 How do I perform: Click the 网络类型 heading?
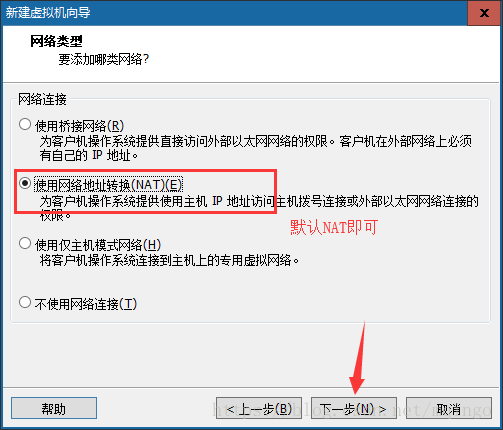pos(56,41)
